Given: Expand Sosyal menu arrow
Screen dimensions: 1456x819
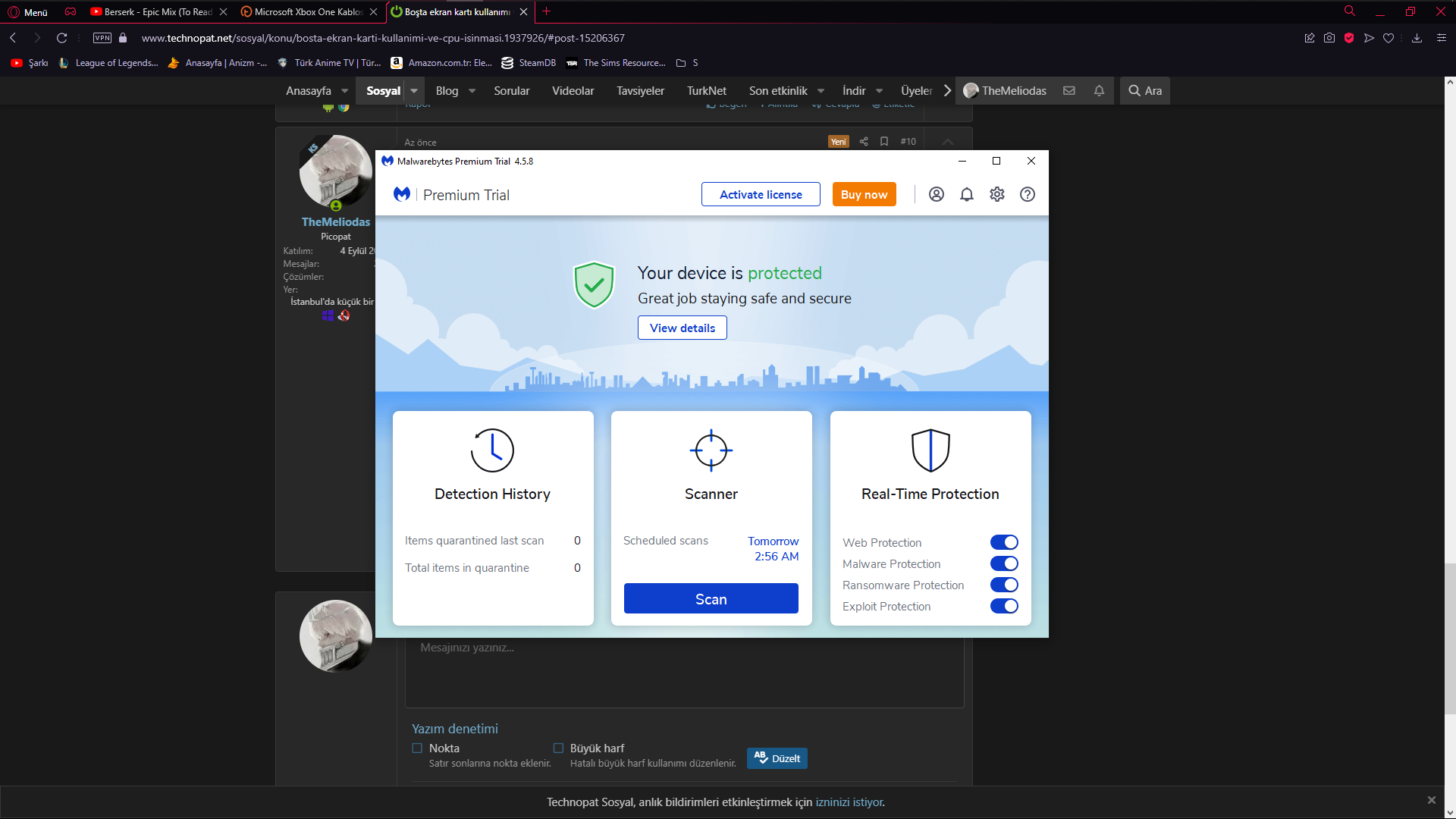Looking at the screenshot, I should pyautogui.click(x=414, y=91).
